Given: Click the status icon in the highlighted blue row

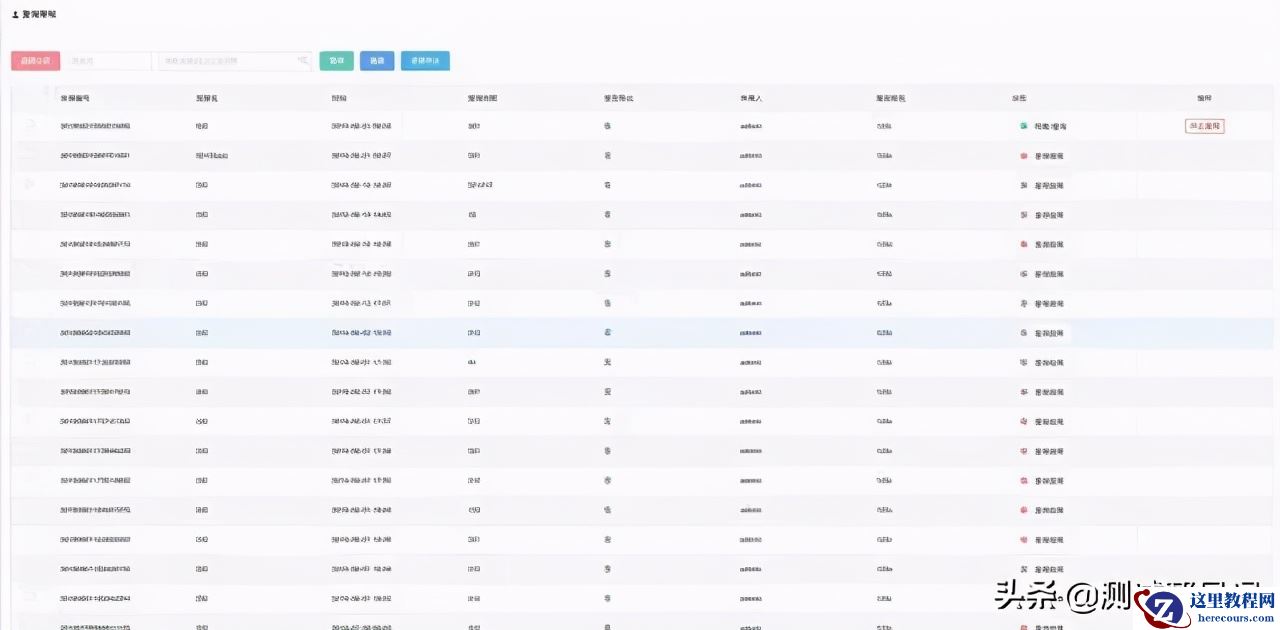Looking at the screenshot, I should pos(1023,332).
